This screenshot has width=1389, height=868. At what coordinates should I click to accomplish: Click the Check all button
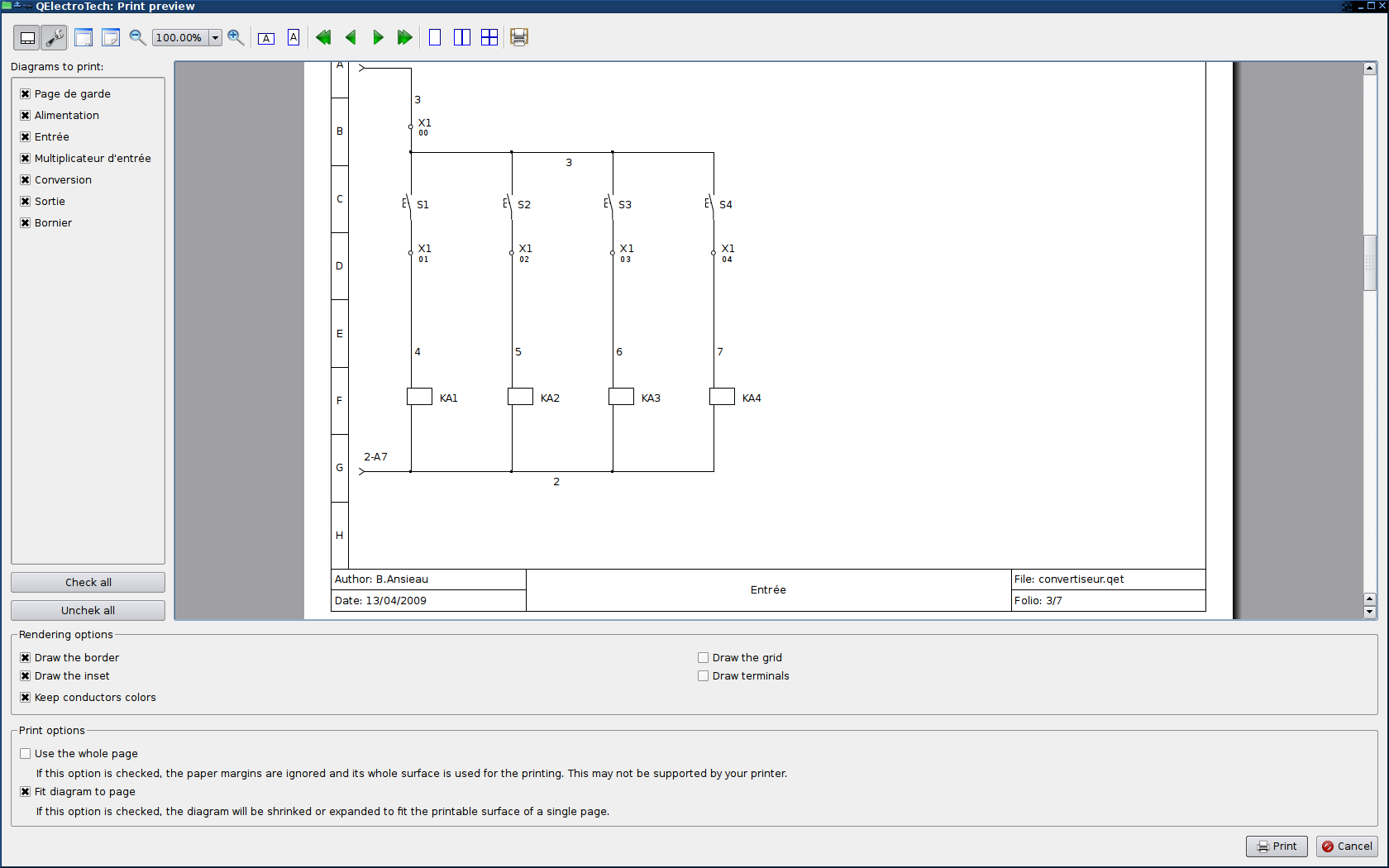88,582
